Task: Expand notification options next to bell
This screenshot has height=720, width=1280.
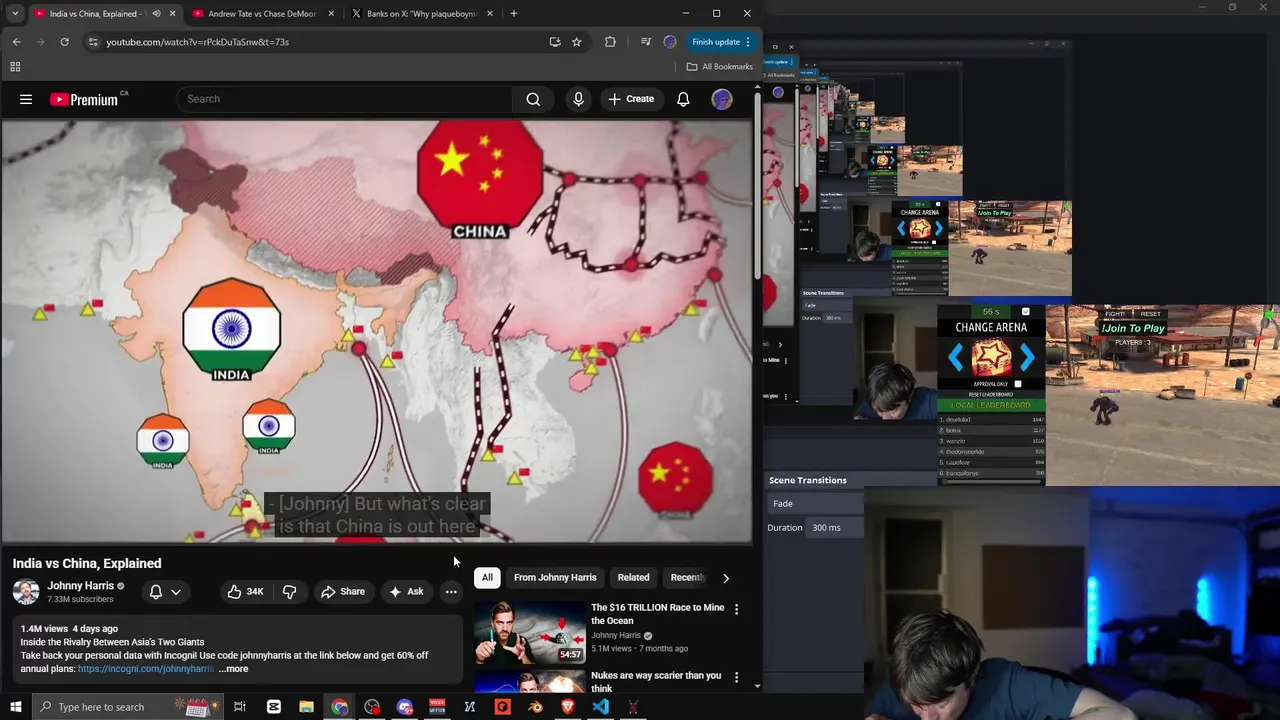Action: [x=176, y=592]
